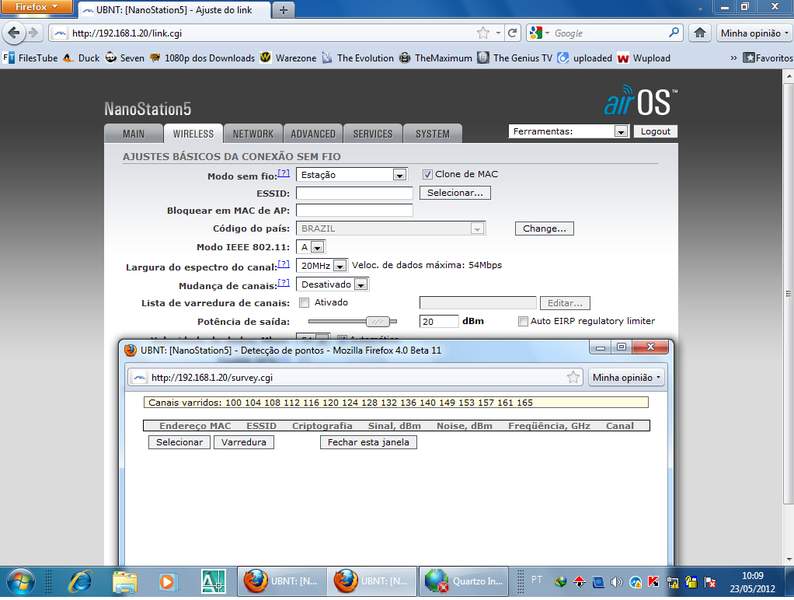This screenshot has height=600, width=794.
Task: Enable Lista de varredura de canais Ativado
Action: [304, 303]
